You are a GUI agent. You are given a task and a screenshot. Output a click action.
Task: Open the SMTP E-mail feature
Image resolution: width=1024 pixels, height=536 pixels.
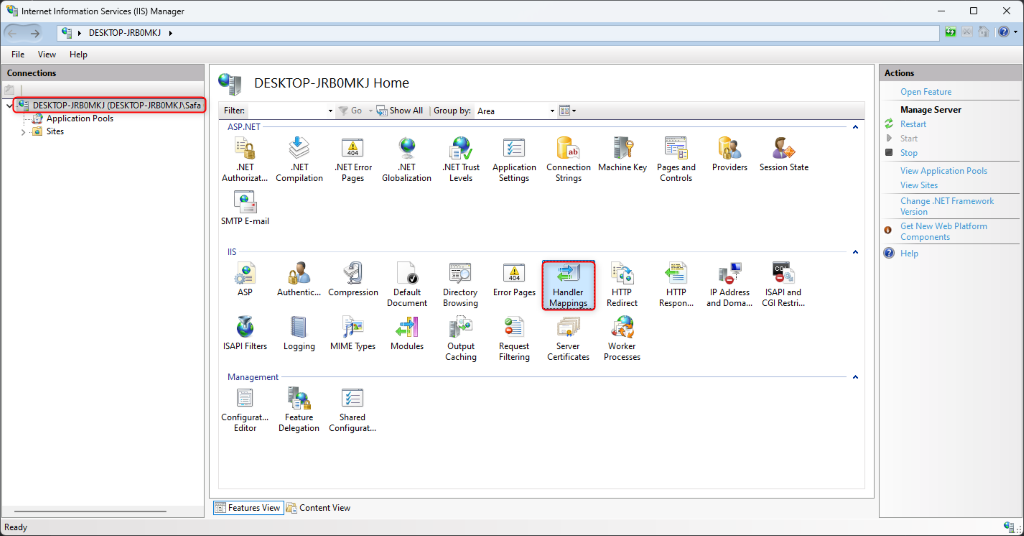pos(245,208)
